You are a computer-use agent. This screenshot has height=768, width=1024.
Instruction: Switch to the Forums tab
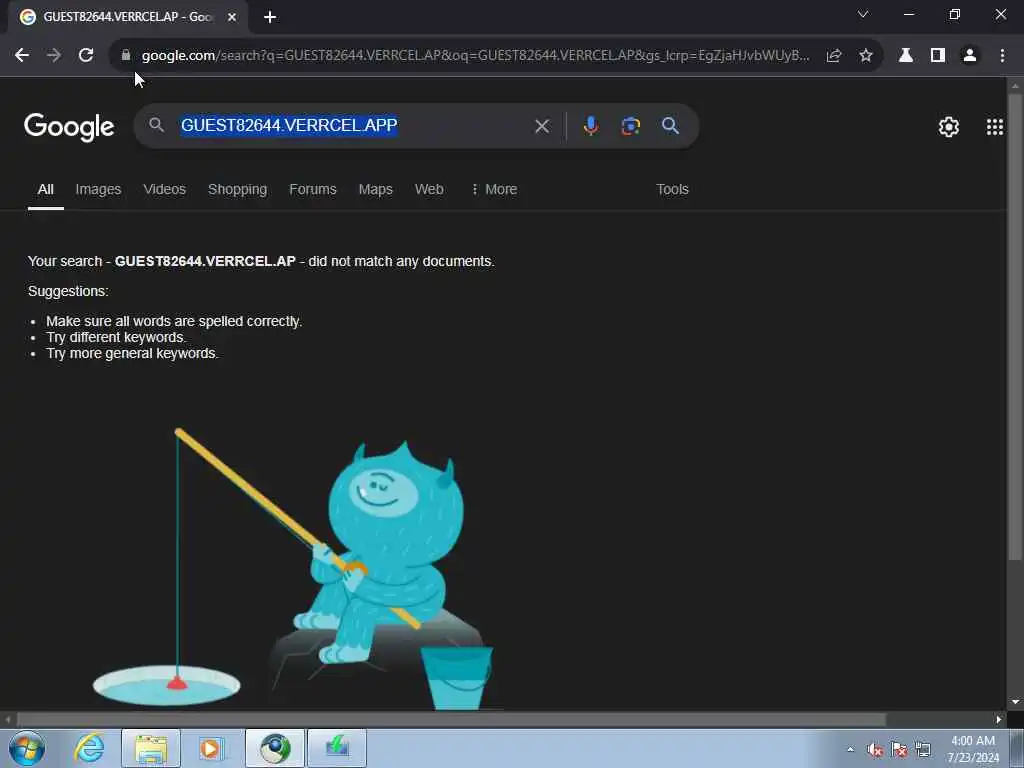pyautogui.click(x=313, y=189)
